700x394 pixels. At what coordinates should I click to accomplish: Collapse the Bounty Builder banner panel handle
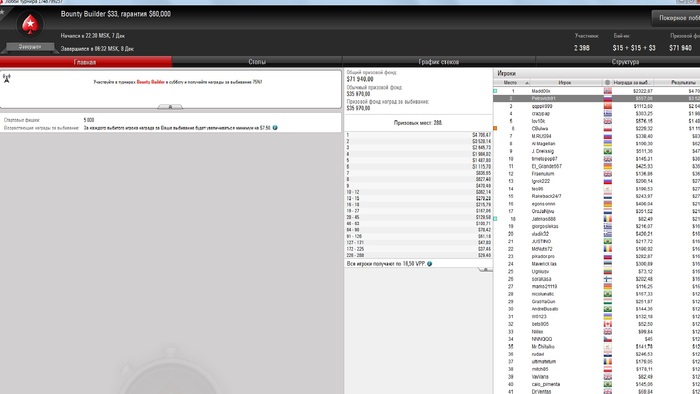170,107
